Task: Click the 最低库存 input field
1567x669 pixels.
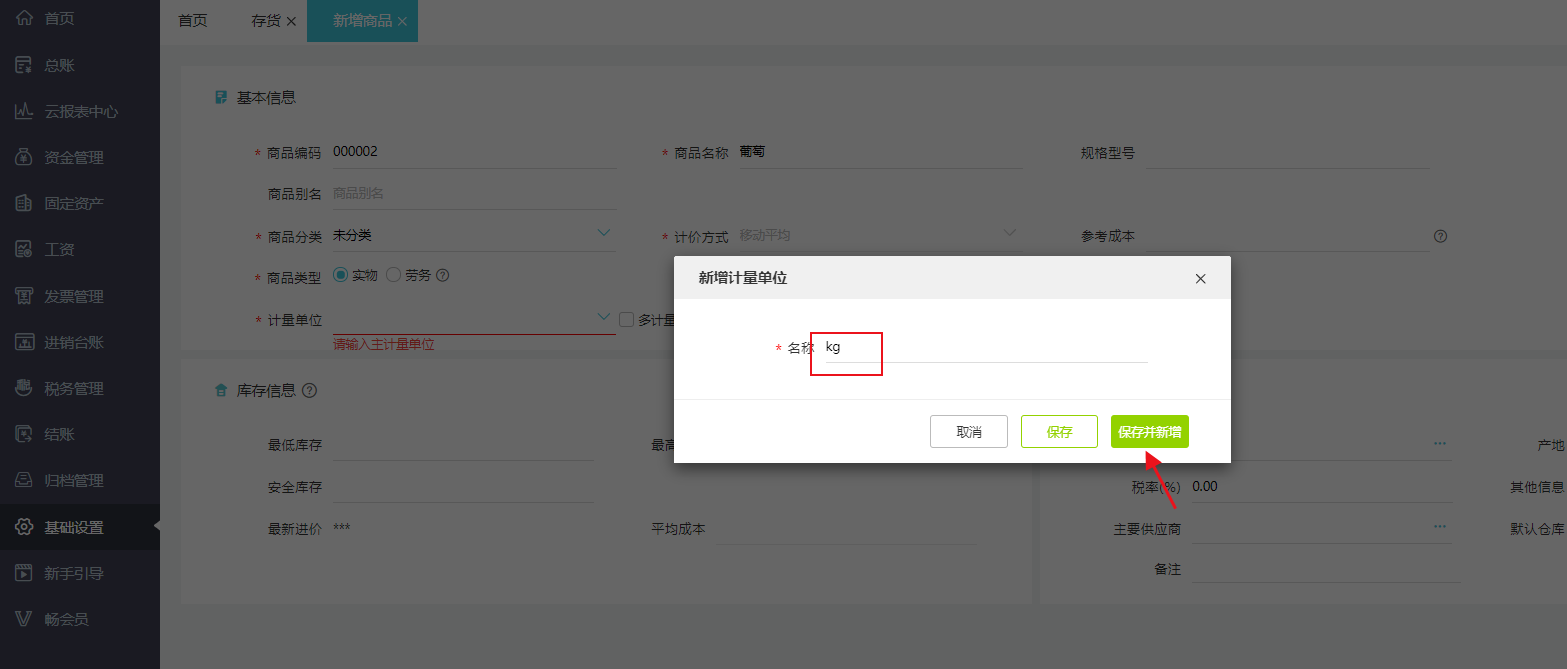Action: [463, 445]
